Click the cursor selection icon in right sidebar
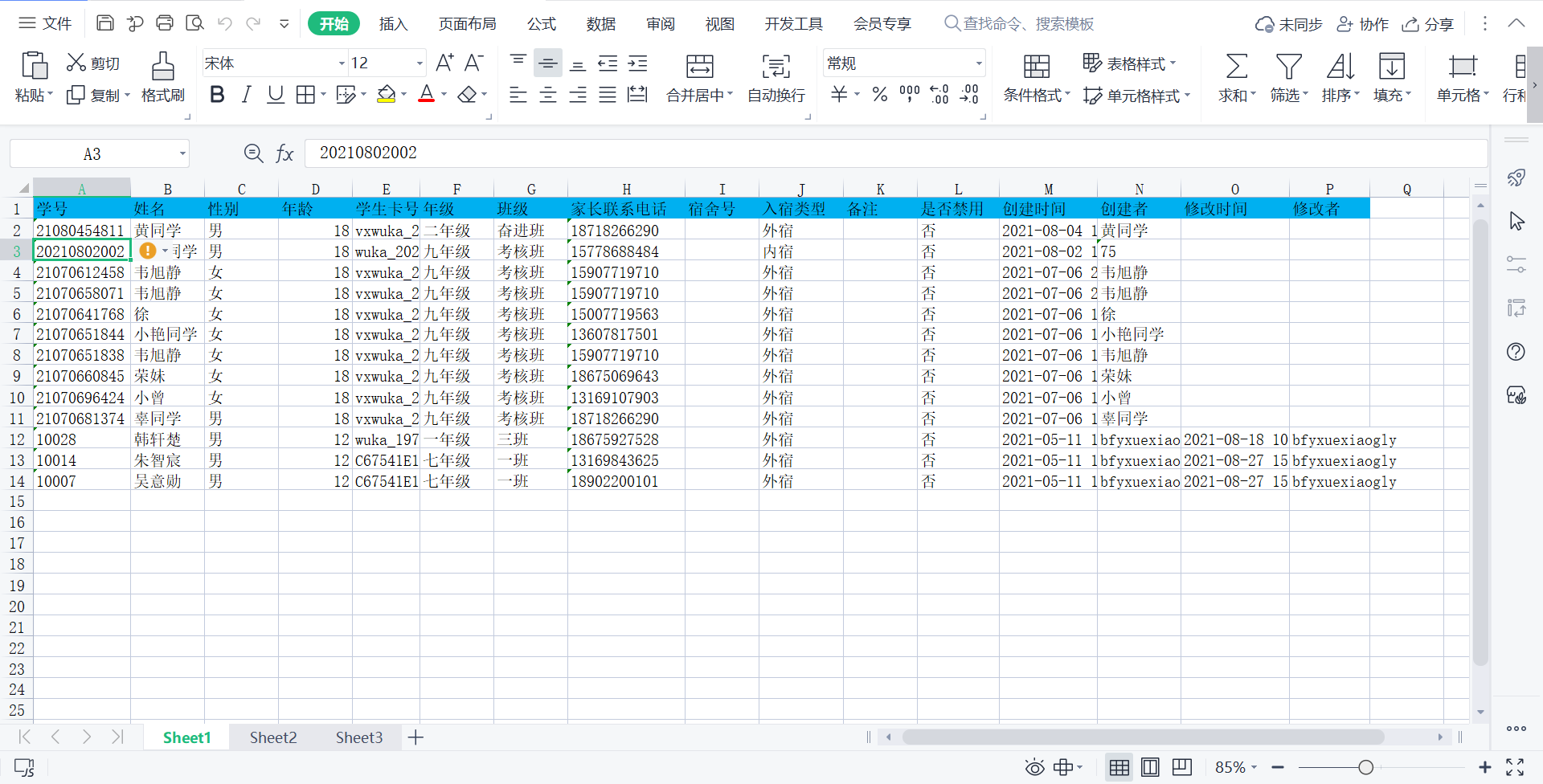The image size is (1543, 784). [x=1516, y=221]
